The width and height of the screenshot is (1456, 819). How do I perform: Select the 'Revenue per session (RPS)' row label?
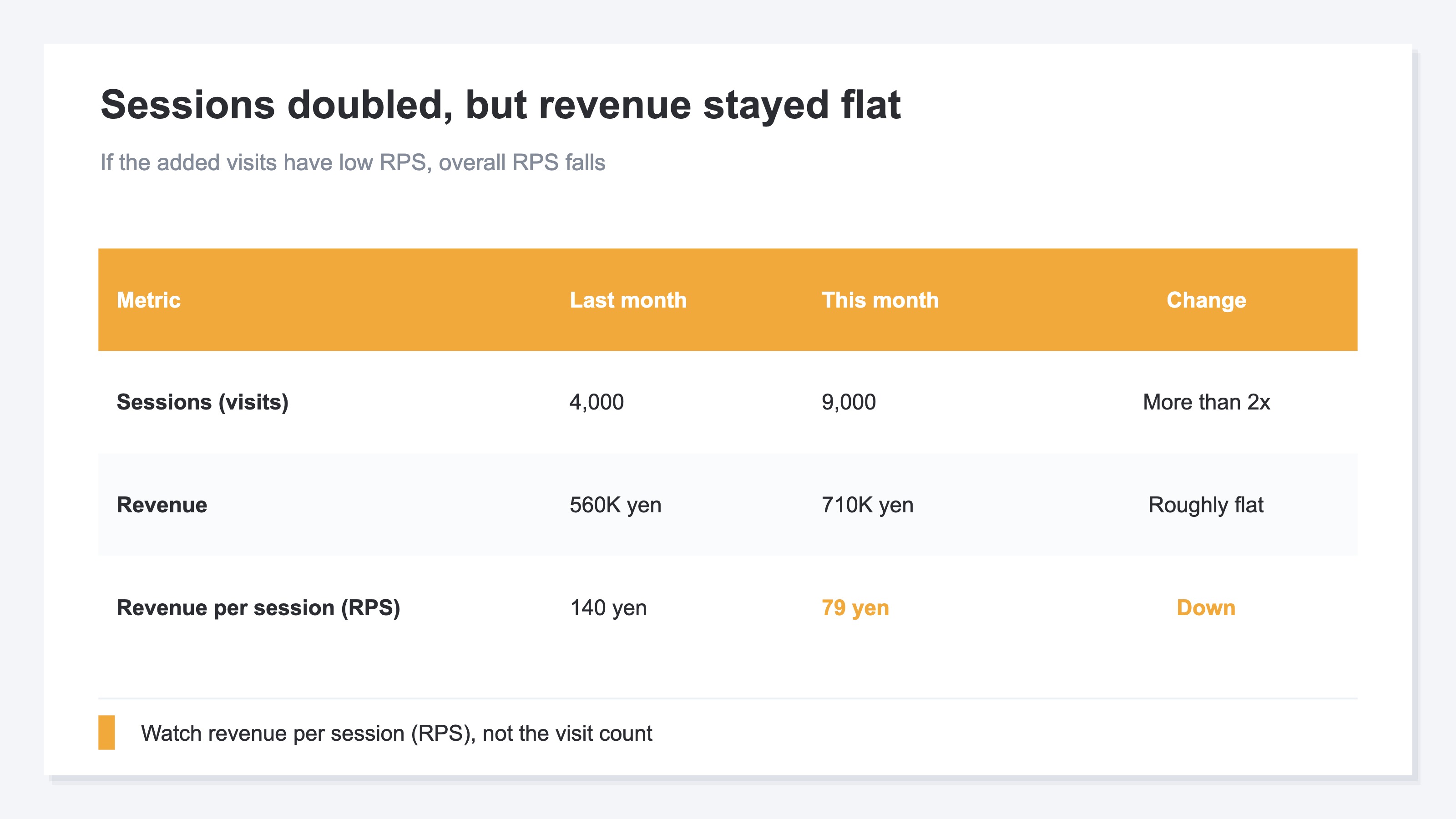[258, 608]
